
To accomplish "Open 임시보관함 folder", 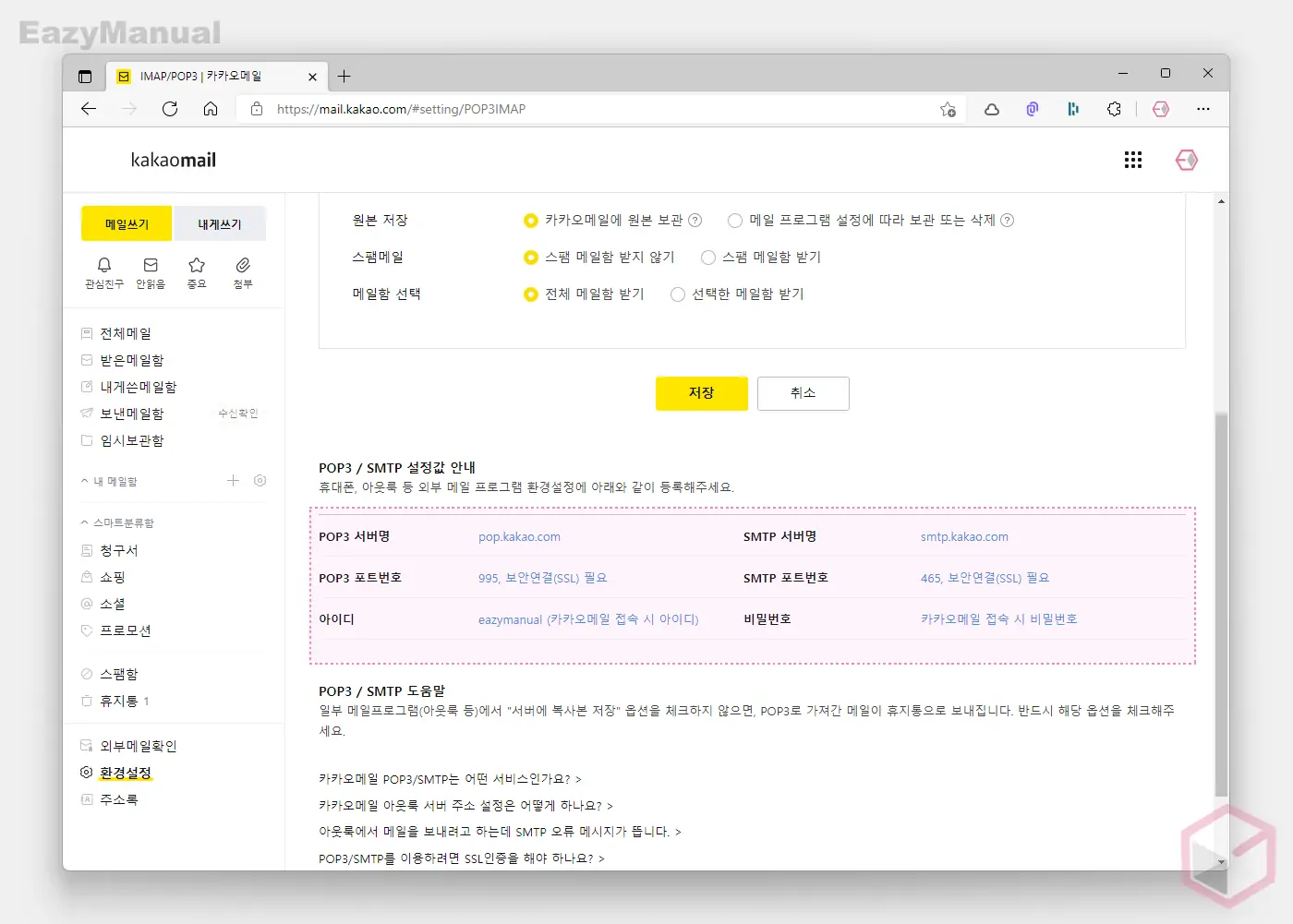I will click(x=132, y=440).
